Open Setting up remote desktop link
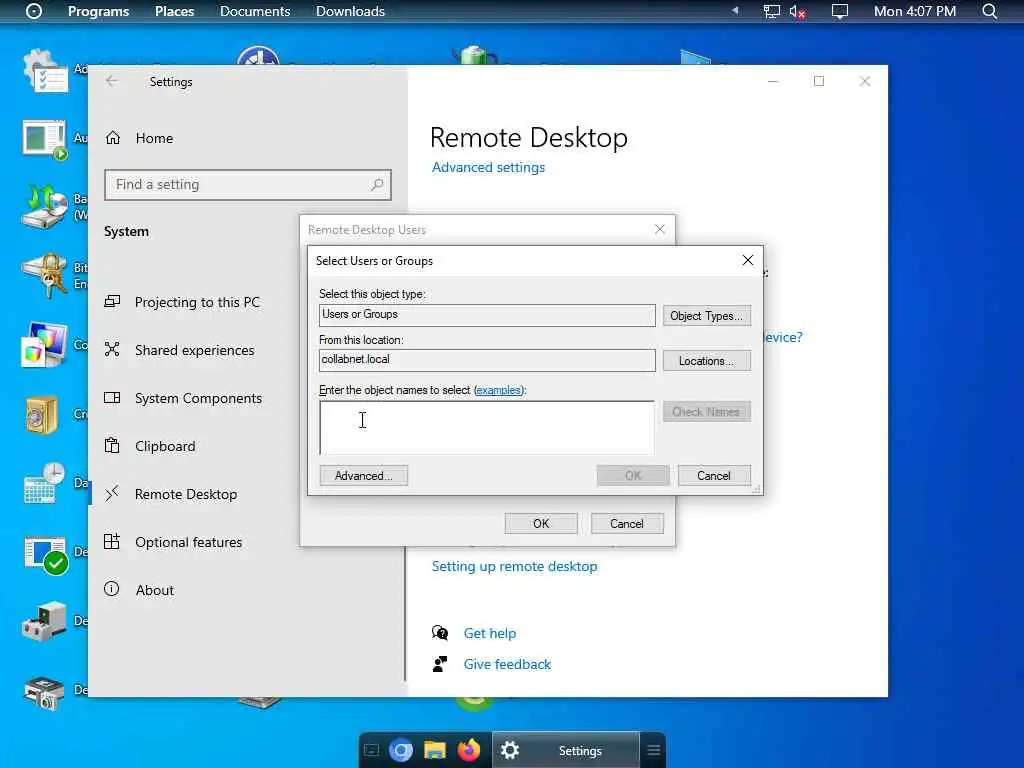 [x=515, y=567]
